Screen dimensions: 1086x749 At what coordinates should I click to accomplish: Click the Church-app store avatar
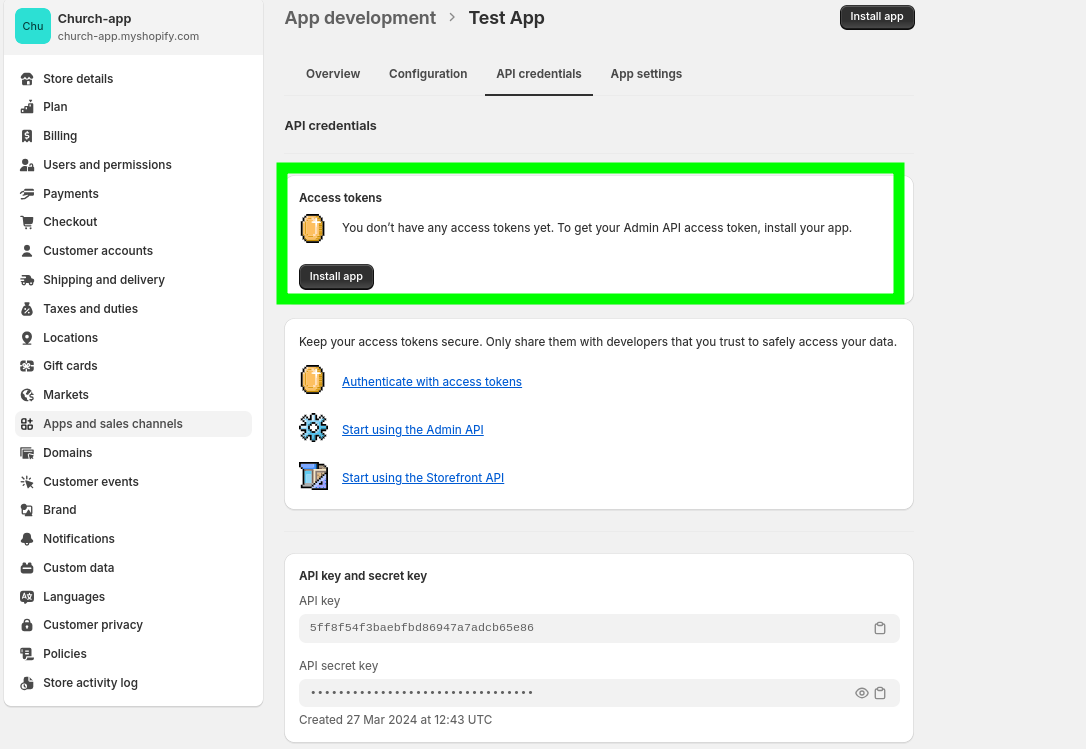click(33, 26)
